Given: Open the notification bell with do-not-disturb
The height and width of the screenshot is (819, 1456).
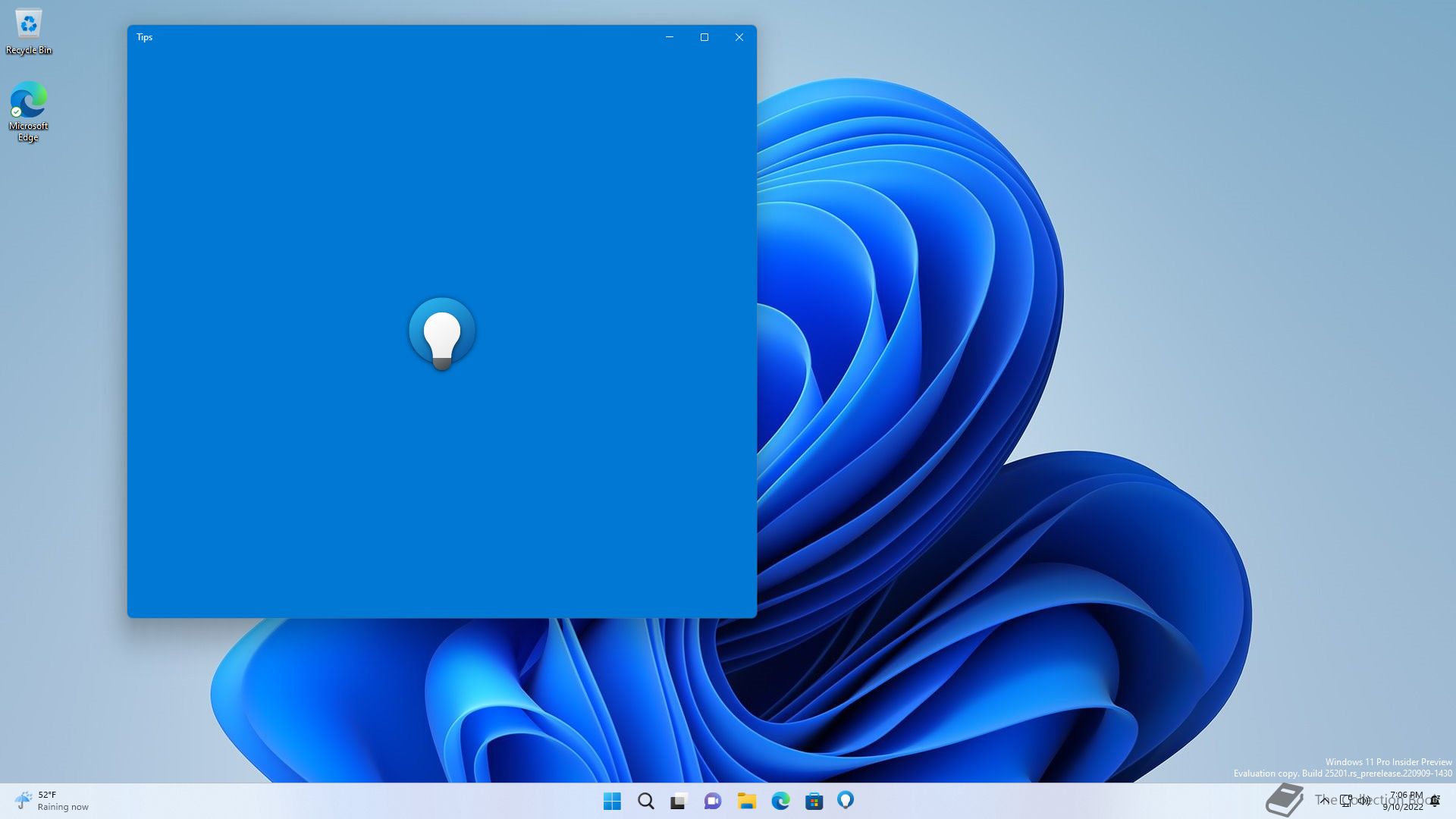Looking at the screenshot, I should [1435, 801].
